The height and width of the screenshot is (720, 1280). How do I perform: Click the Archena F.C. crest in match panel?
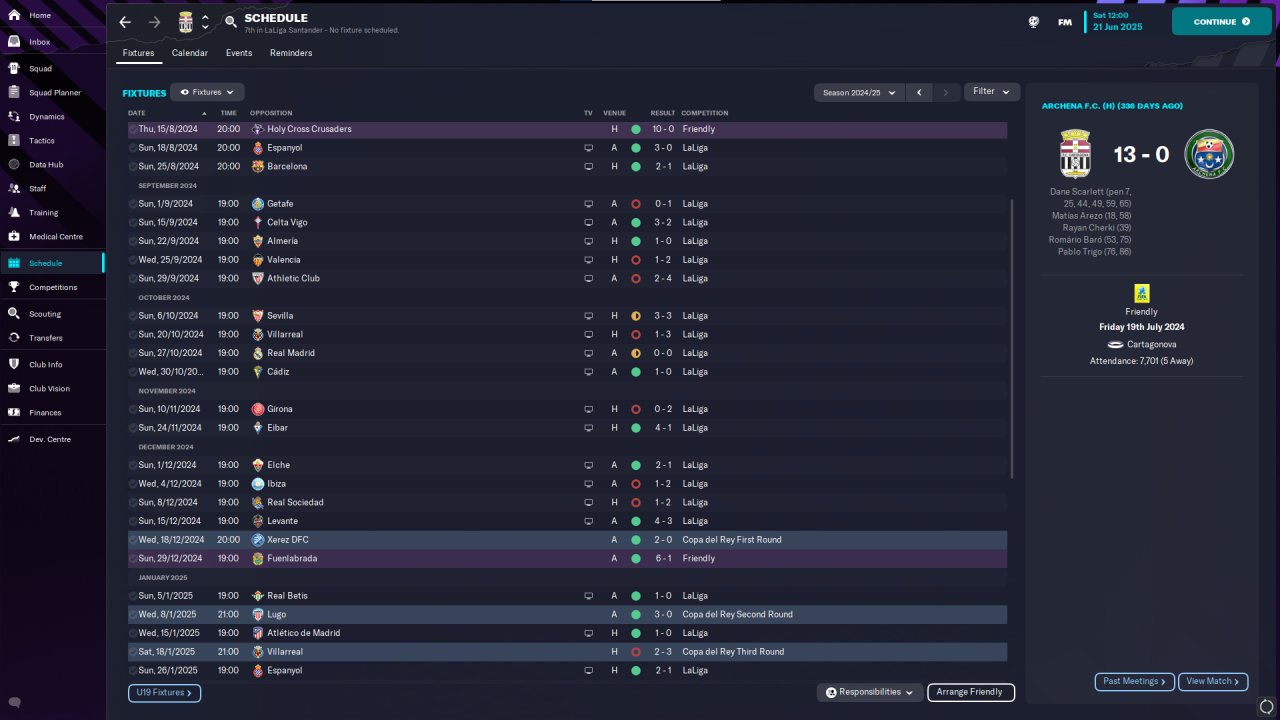(x=1209, y=154)
